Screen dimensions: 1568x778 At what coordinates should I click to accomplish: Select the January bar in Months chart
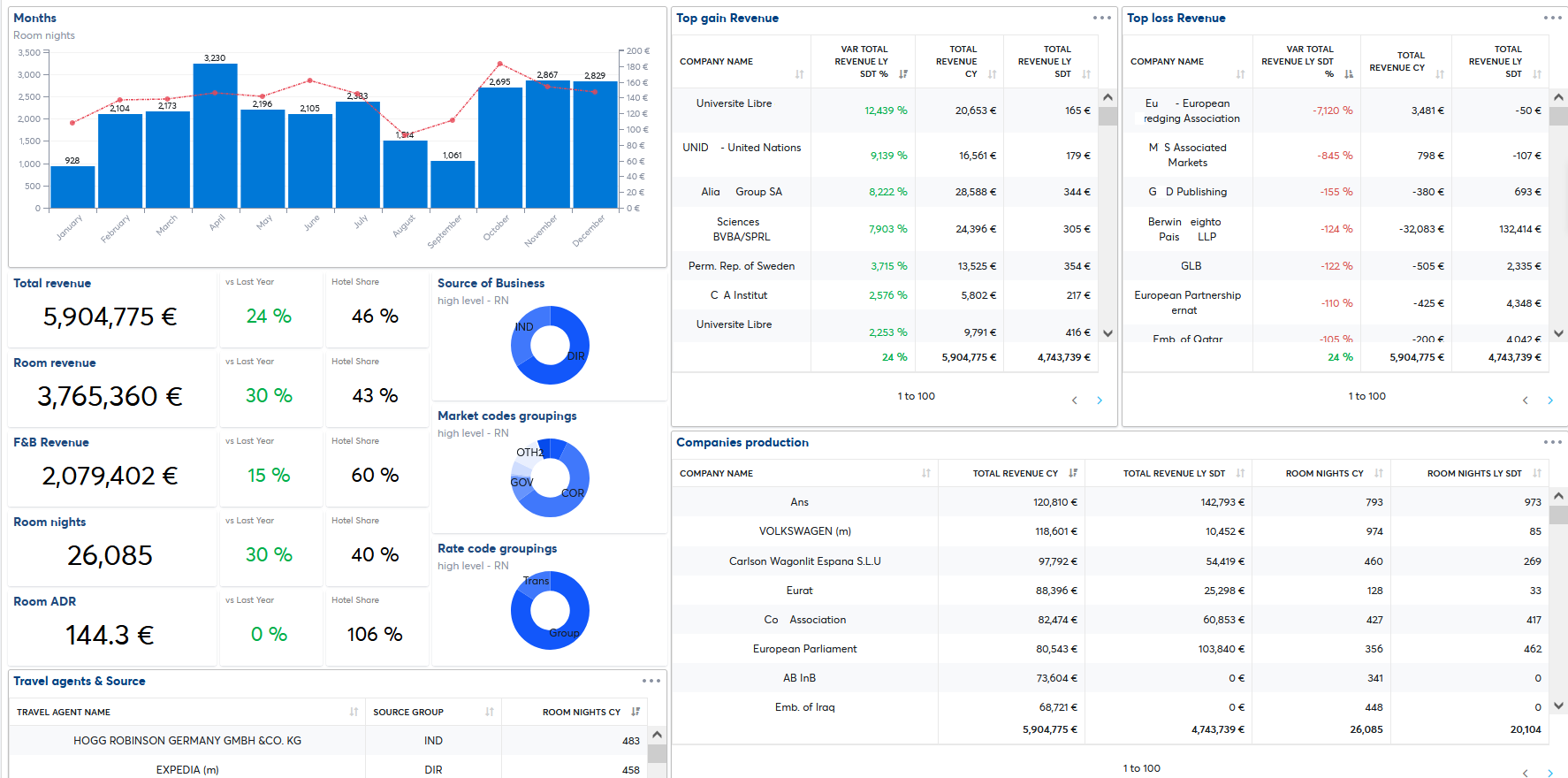[72, 187]
